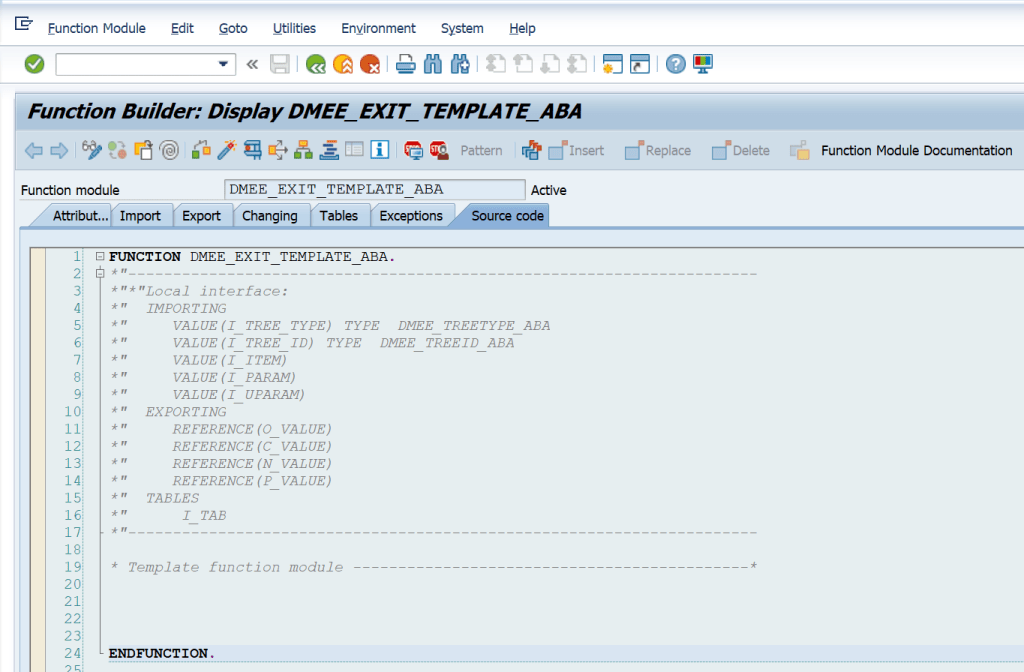Click the Help question mark icon
This screenshot has width=1024, height=672.
tap(674, 63)
